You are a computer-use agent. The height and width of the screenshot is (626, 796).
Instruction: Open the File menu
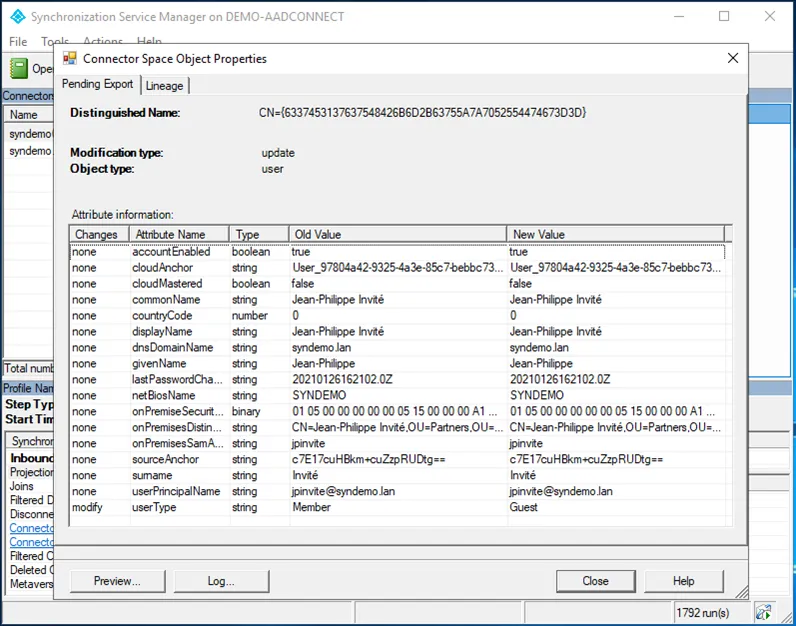pos(18,42)
